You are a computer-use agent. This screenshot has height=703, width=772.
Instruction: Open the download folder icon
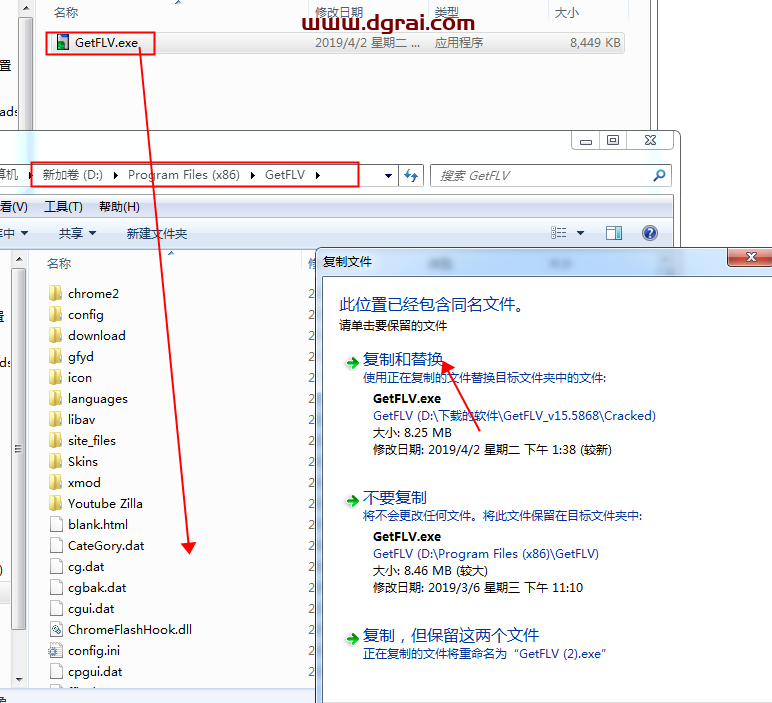click(x=56, y=335)
